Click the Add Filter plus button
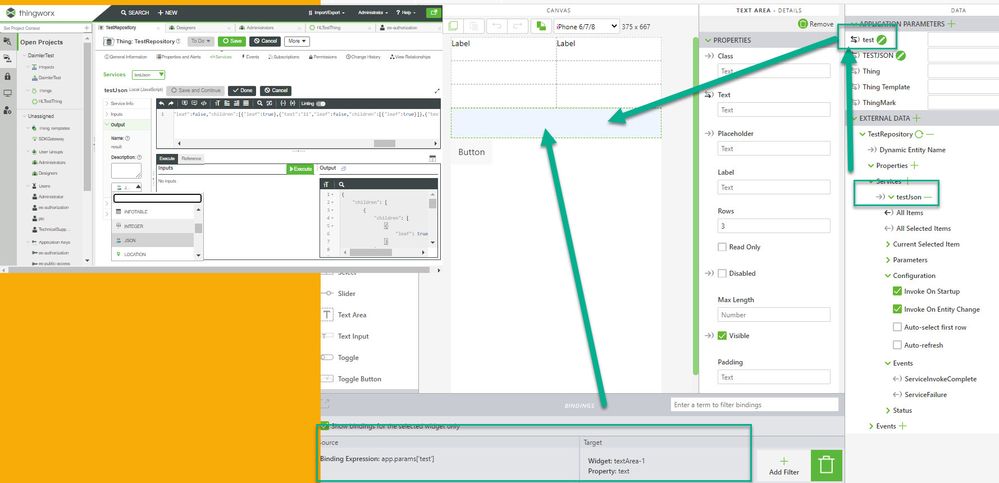The image size is (999, 483). click(784, 466)
